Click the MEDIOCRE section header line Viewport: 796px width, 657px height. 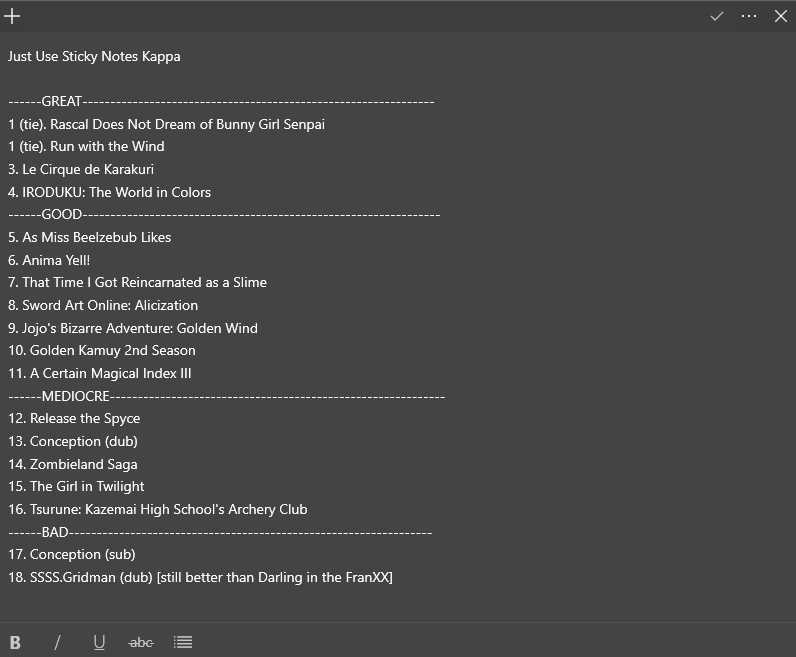(x=226, y=397)
